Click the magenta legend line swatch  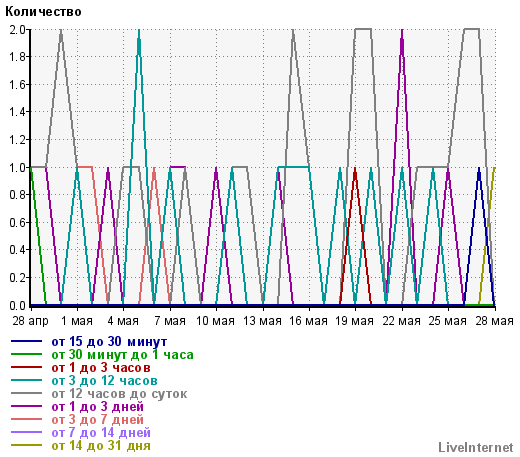coord(26,406)
